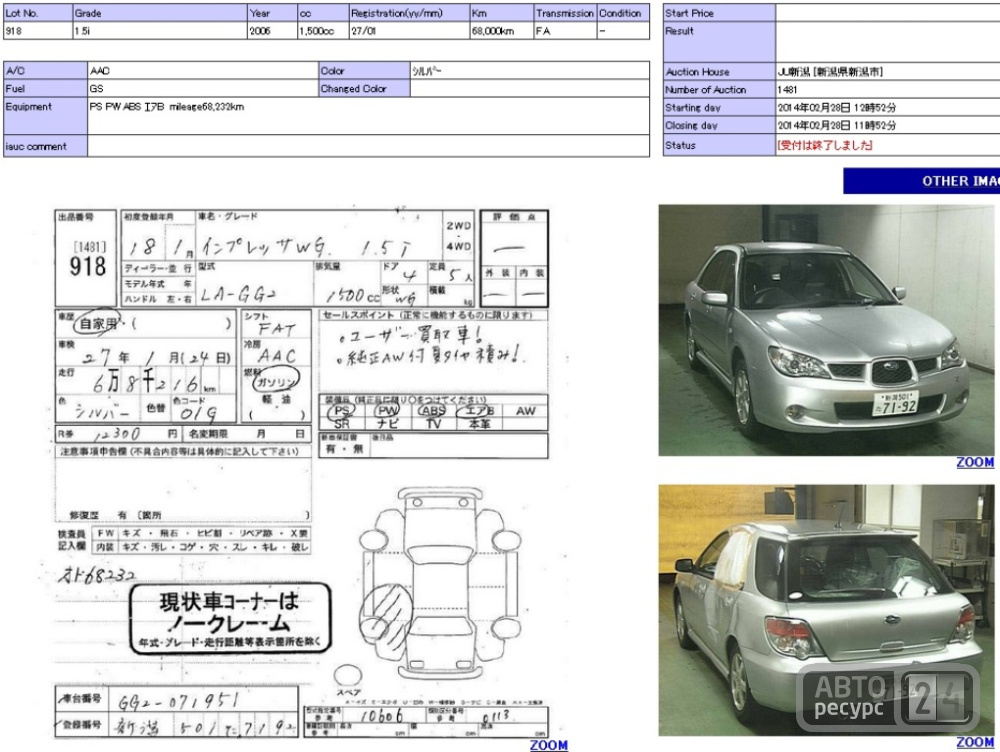Click the ZOOM link under the rear car photo

(x=974, y=742)
